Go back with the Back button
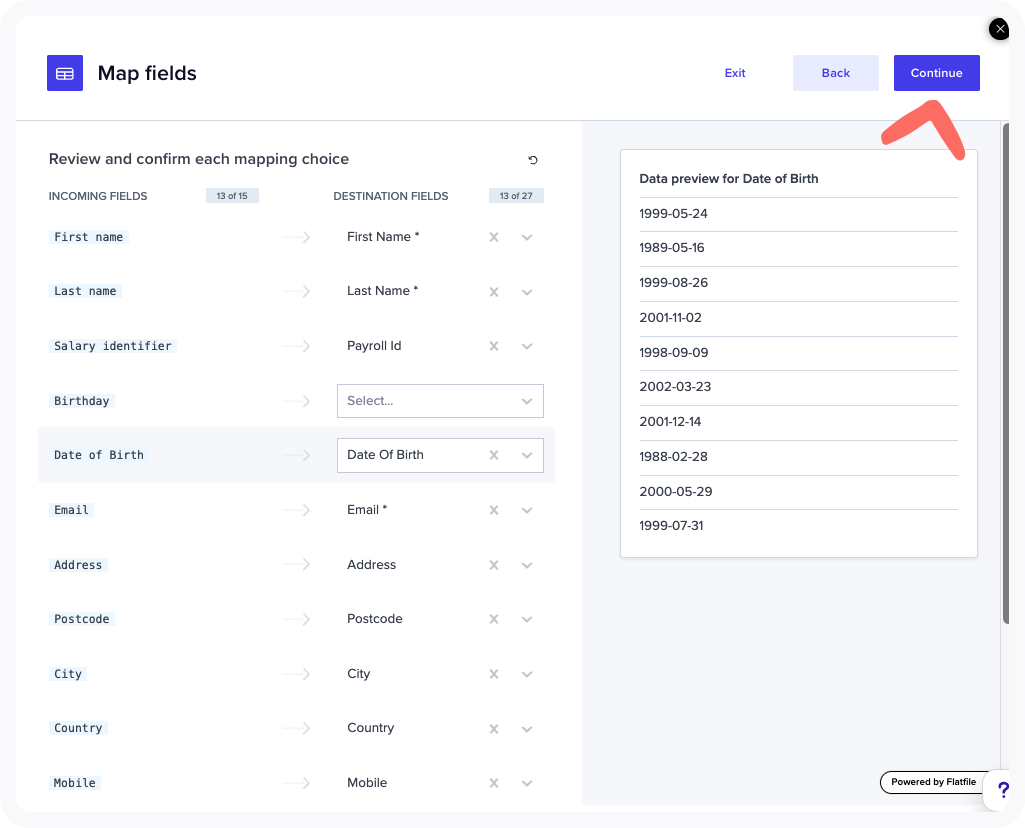1025x828 pixels. (835, 73)
